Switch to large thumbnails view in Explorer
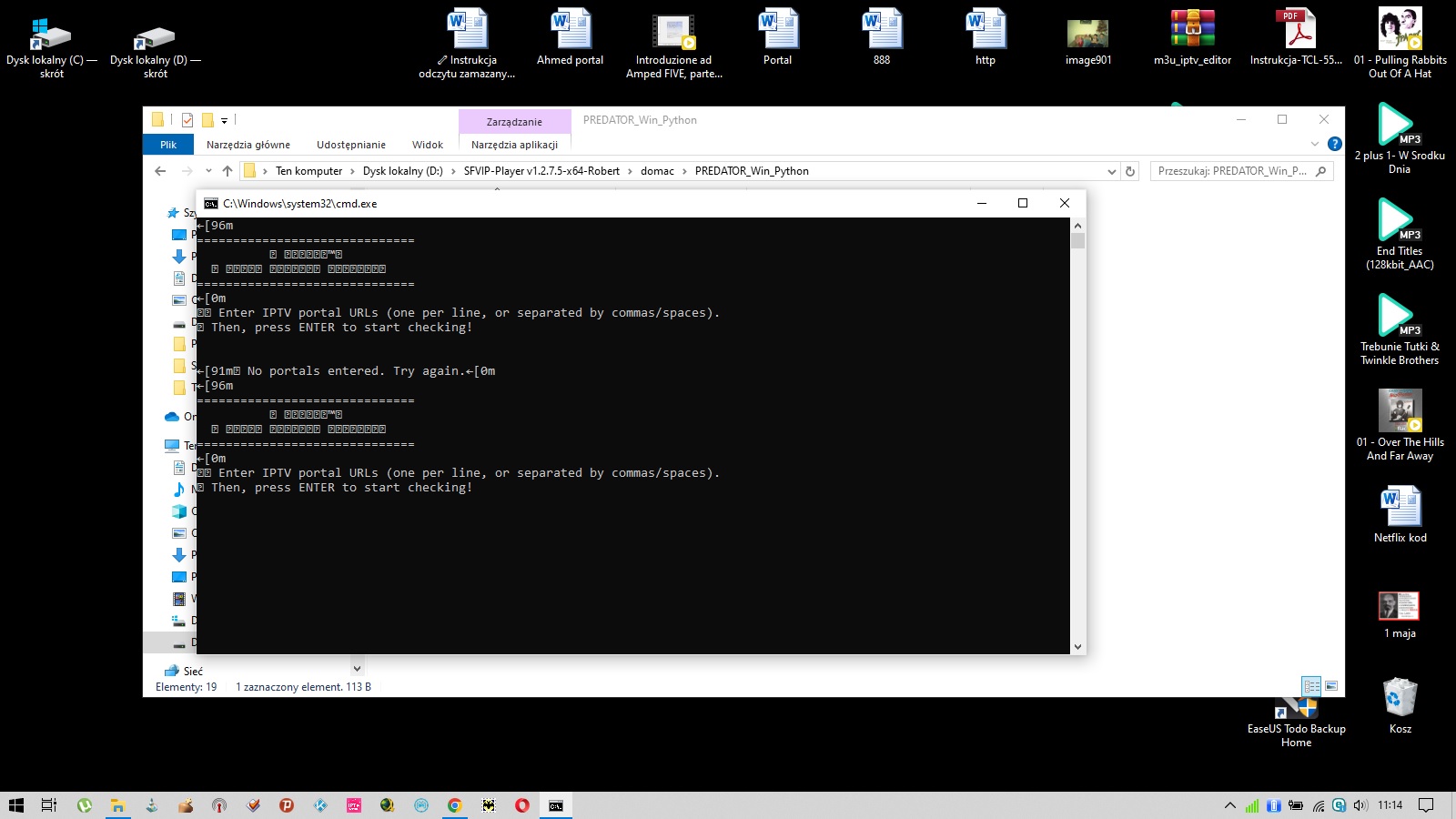1456x819 pixels. pyautogui.click(x=1331, y=686)
